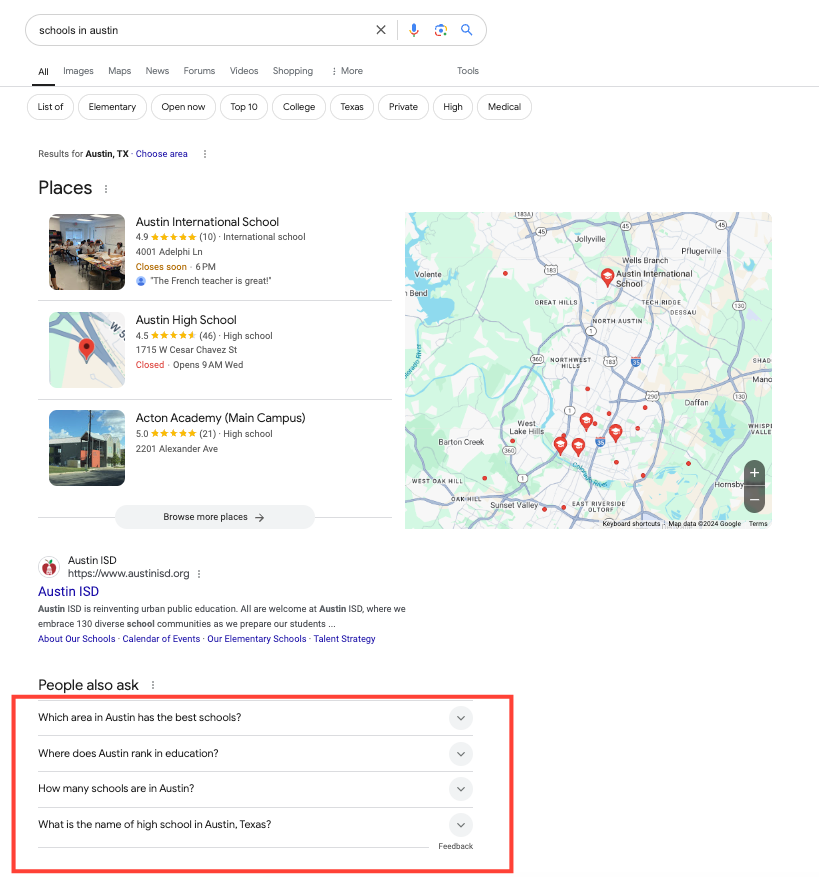Start voice search with microphone icon
Screen dimensions: 819x877
coord(413,30)
